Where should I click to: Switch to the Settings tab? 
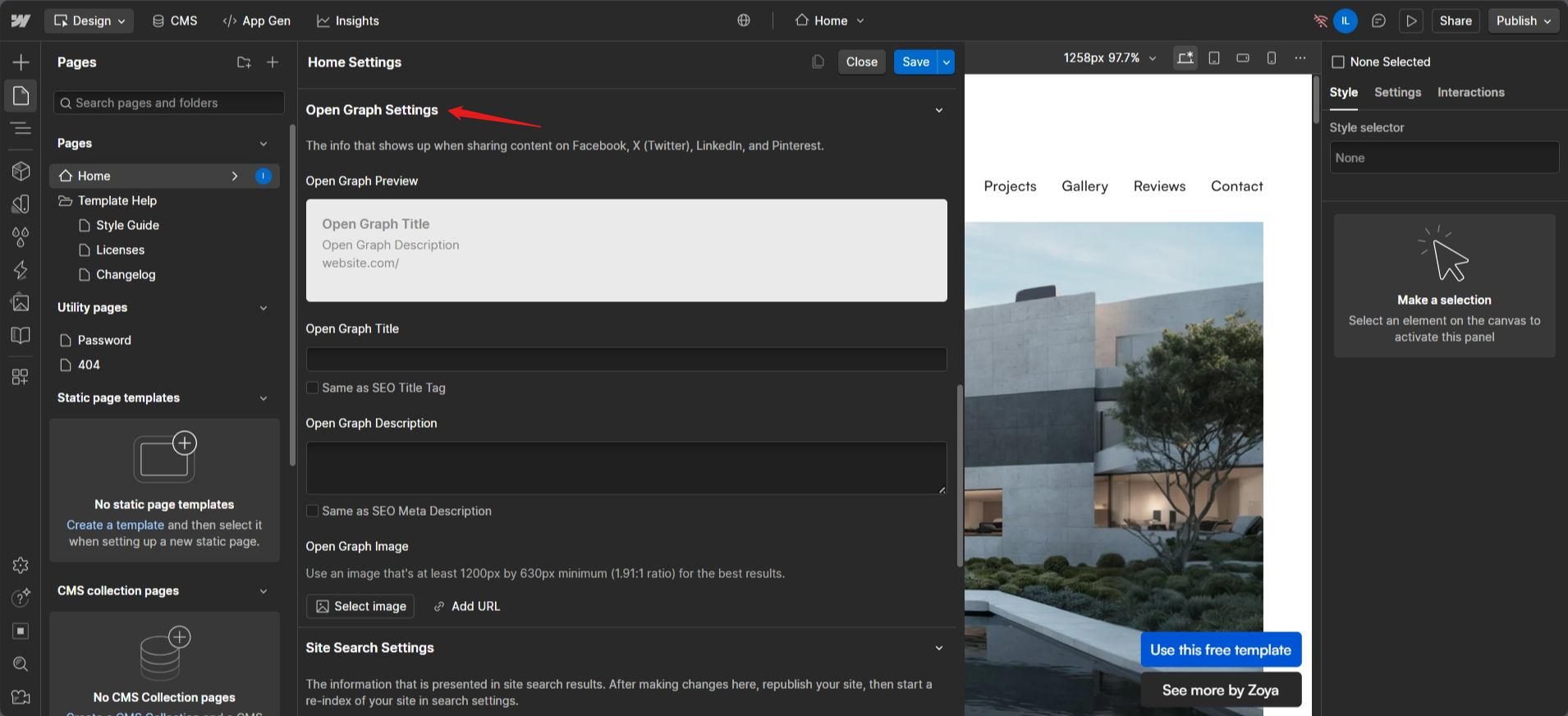[1397, 93]
